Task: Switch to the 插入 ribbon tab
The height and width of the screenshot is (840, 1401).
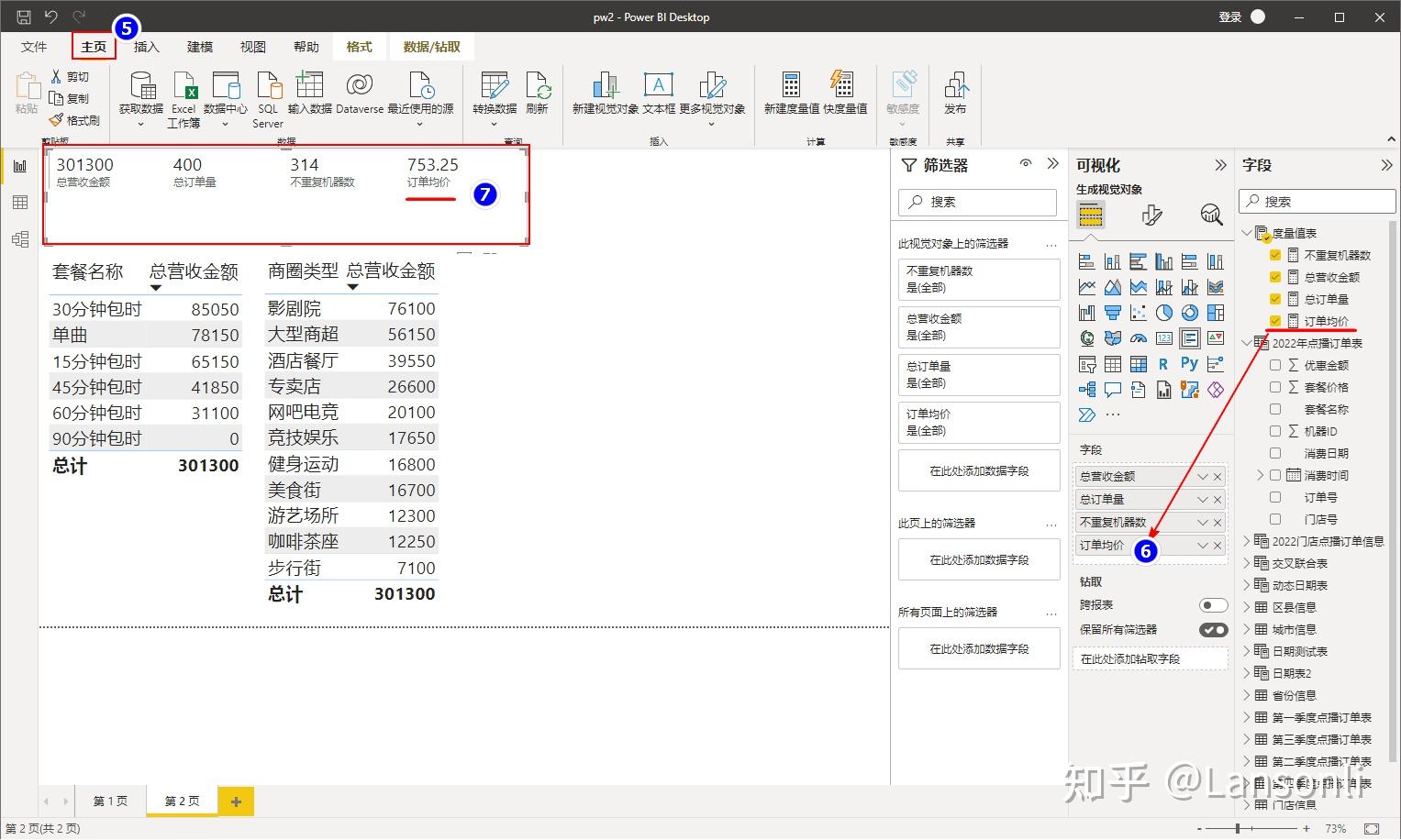Action: click(146, 46)
